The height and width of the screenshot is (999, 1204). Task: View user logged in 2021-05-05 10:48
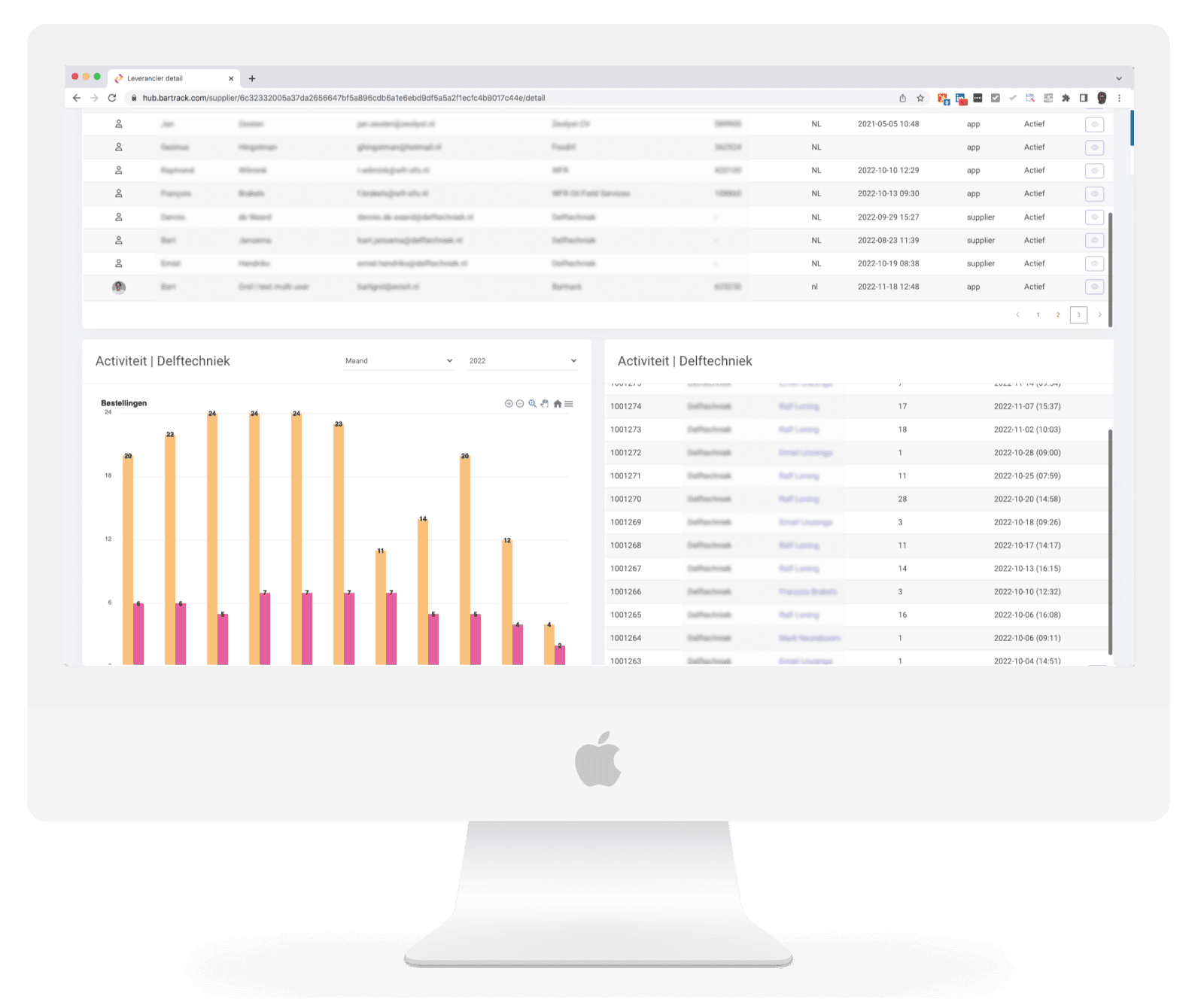(1095, 124)
